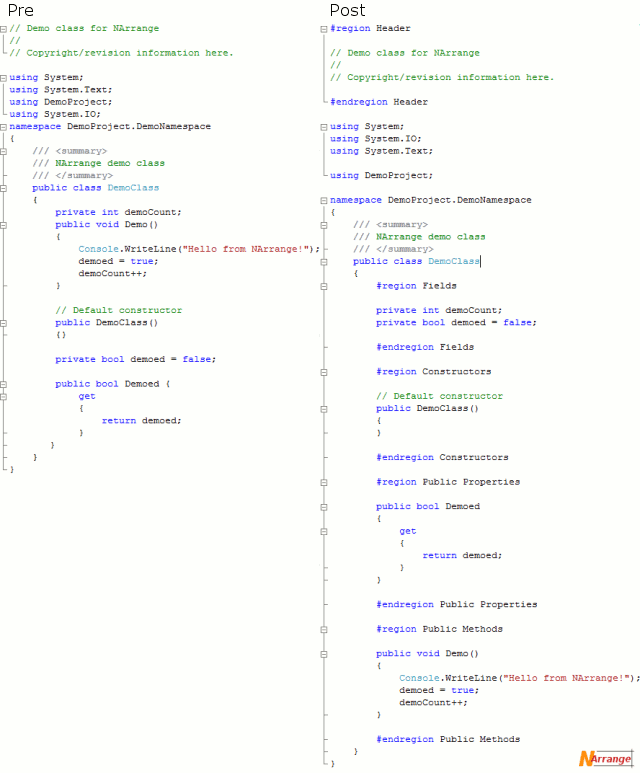
Task: Click the #endregion Header line
Action: click(x=379, y=102)
